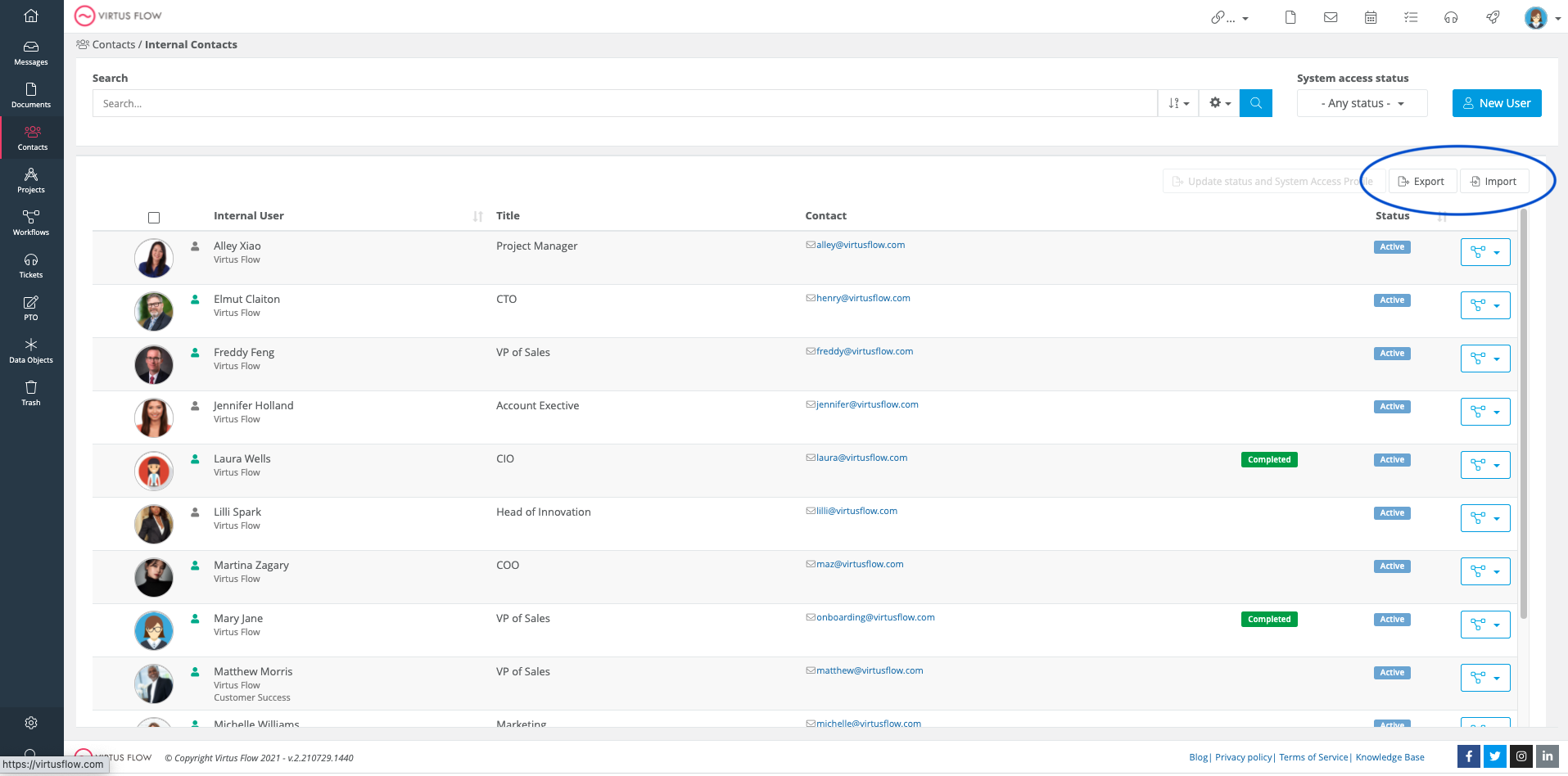Click the New User button
The height and width of the screenshot is (776, 1568).
click(x=1496, y=102)
